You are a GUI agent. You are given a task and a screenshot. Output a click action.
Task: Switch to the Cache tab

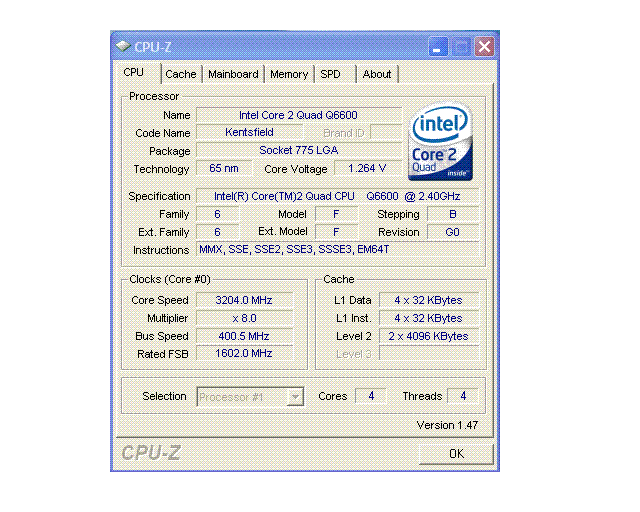(x=181, y=74)
